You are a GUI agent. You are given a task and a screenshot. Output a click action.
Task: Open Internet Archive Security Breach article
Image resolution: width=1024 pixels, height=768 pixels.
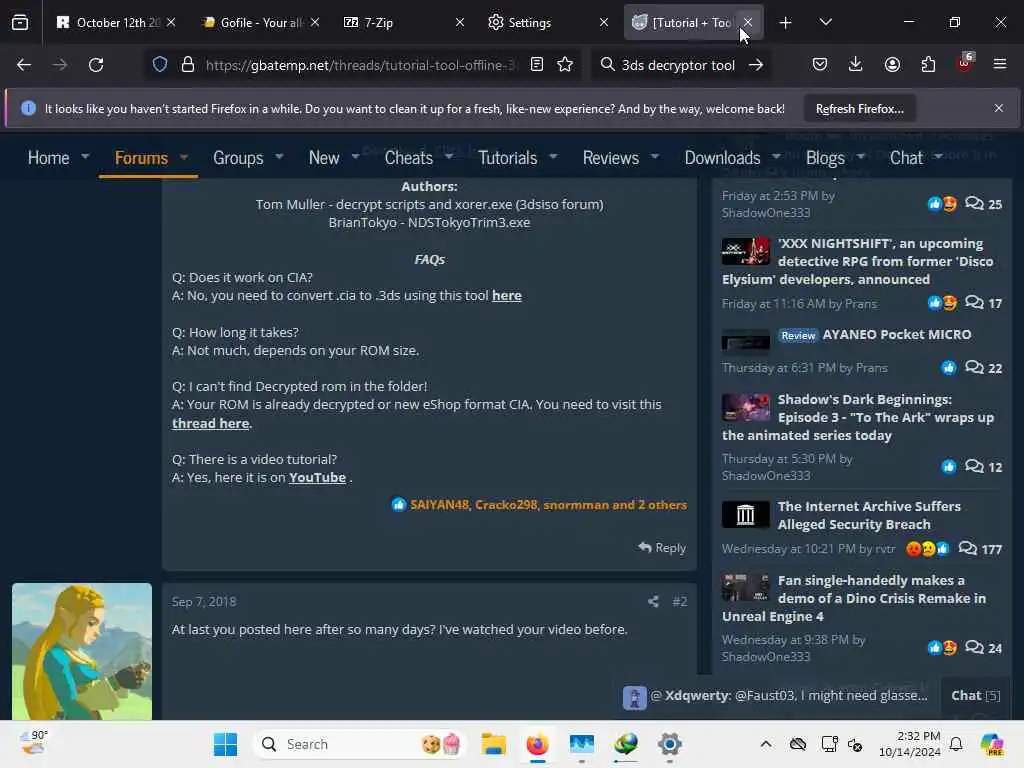coord(869,515)
